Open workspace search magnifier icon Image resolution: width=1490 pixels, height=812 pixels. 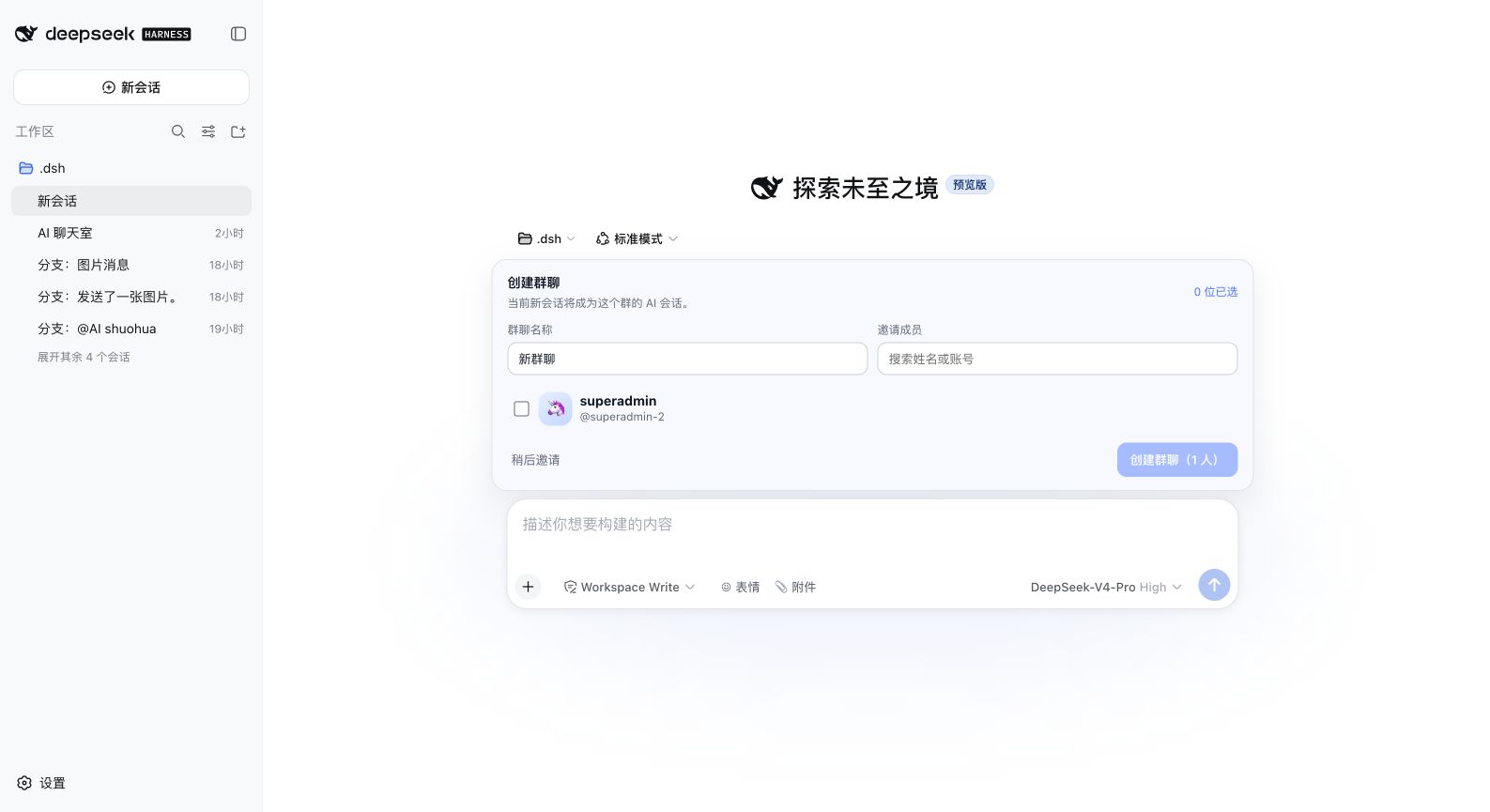coord(178,131)
